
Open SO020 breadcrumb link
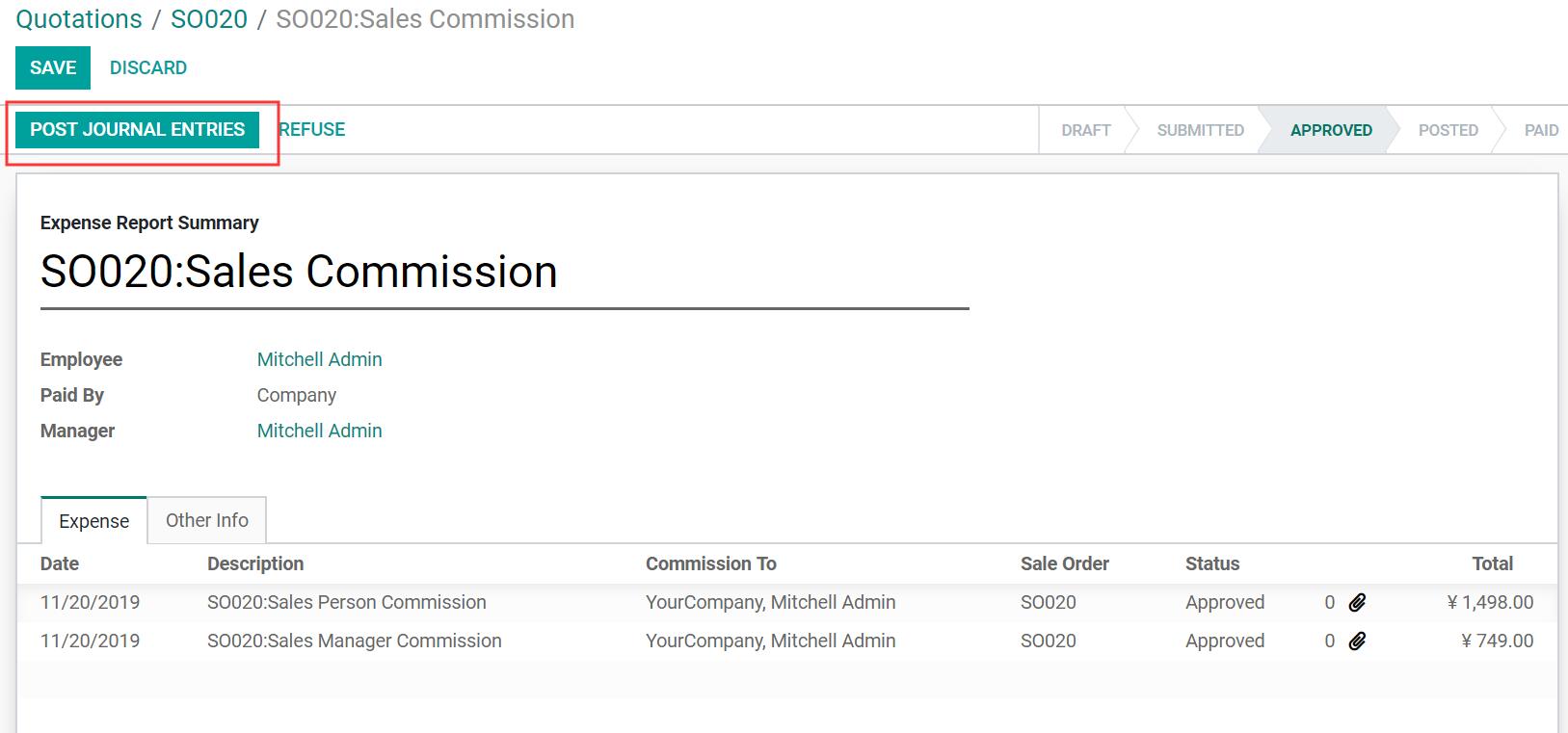pyautogui.click(x=209, y=18)
